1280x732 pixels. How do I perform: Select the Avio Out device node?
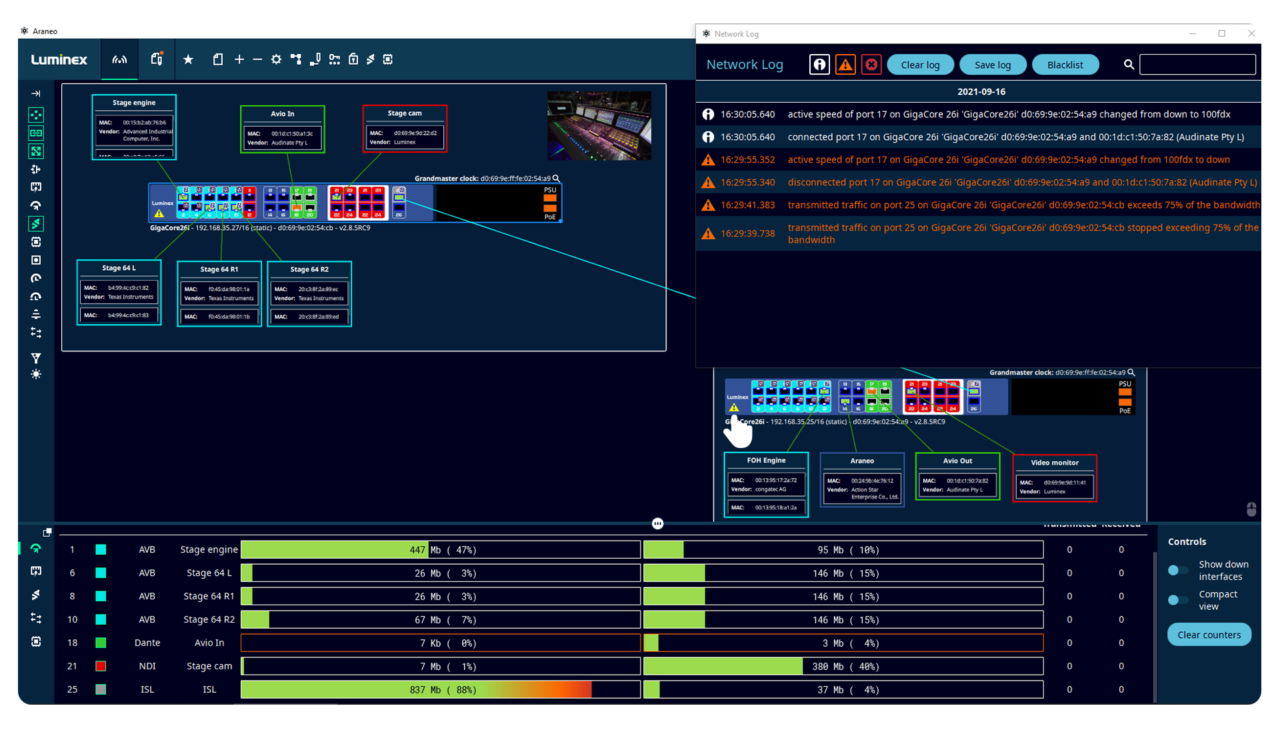coord(957,476)
